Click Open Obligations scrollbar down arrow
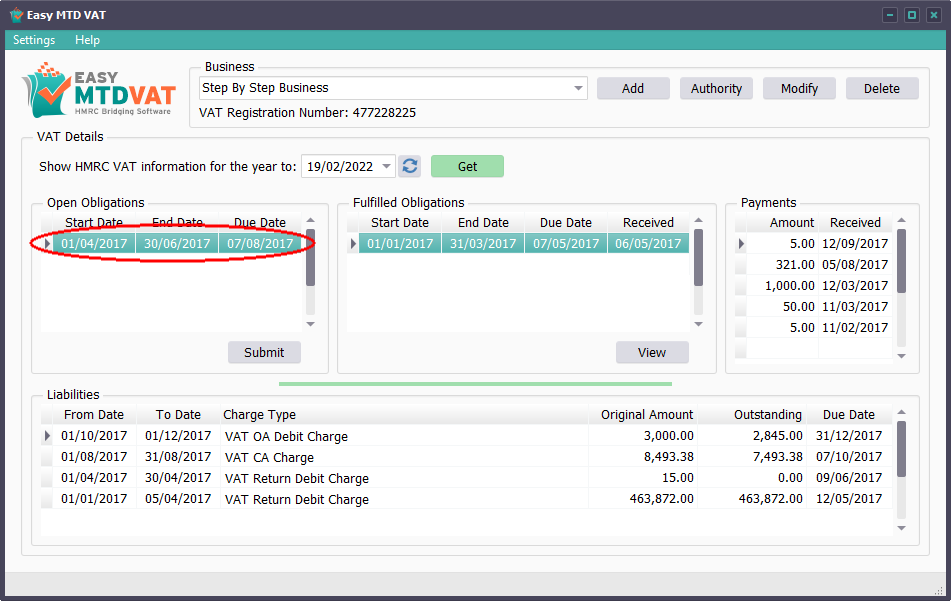This screenshot has height=601, width=951. point(311,324)
